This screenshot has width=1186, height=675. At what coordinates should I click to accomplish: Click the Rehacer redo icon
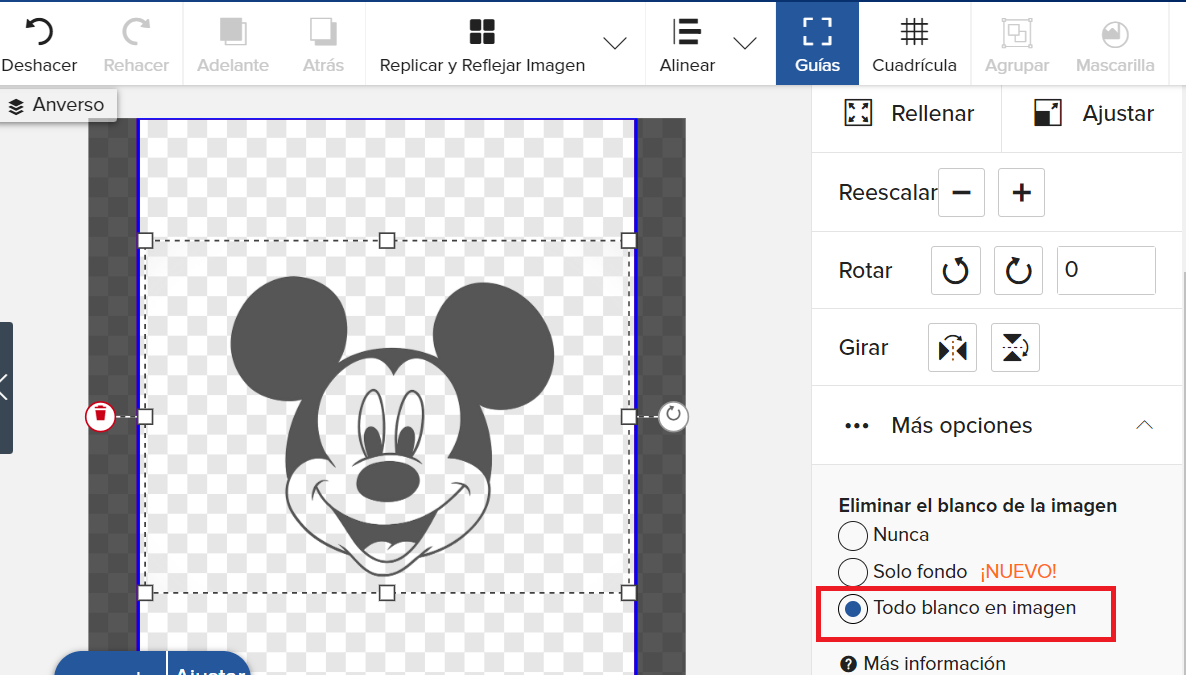pyautogui.click(x=136, y=32)
